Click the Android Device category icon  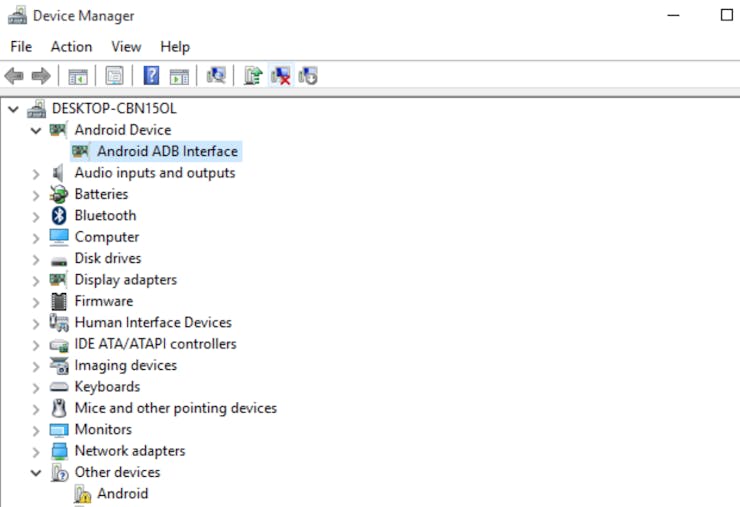tap(58, 130)
